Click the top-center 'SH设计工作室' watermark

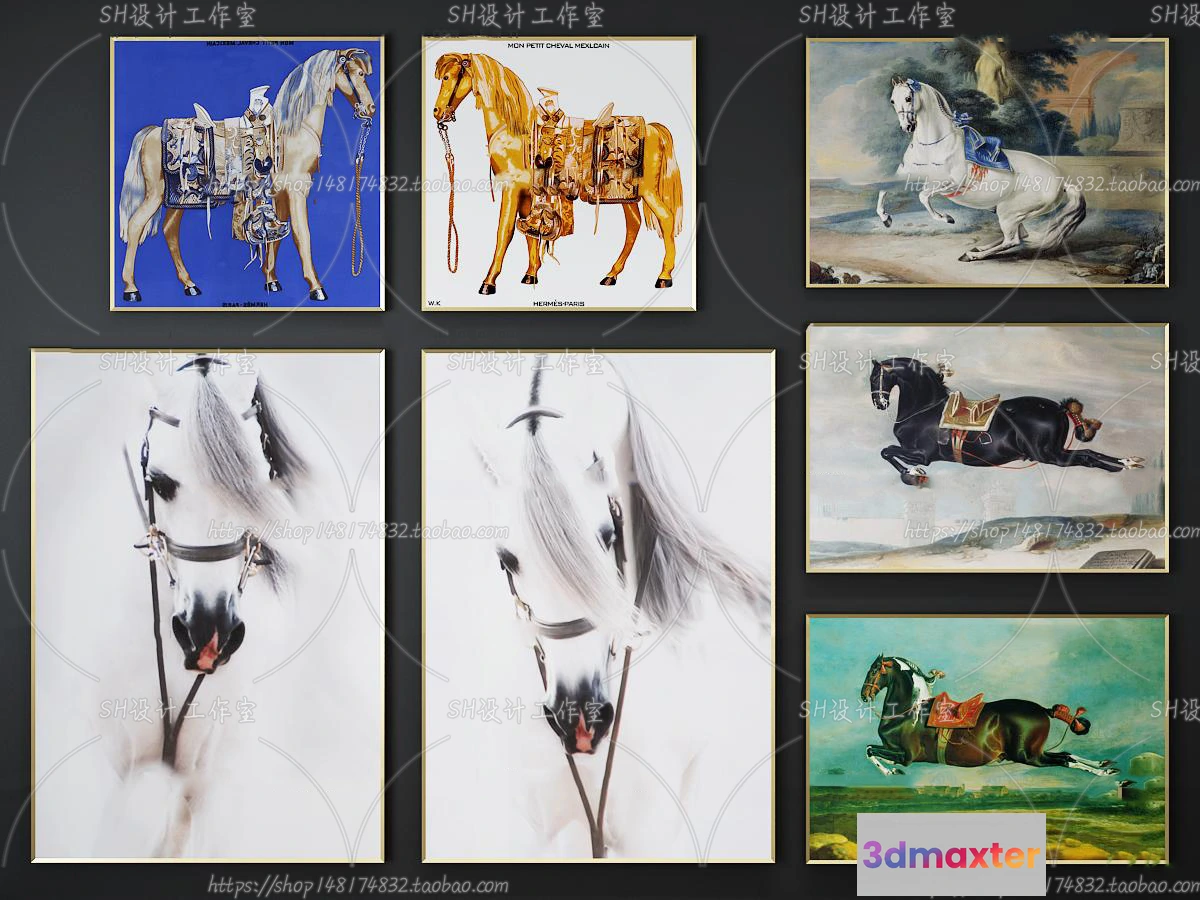pyautogui.click(x=526, y=15)
